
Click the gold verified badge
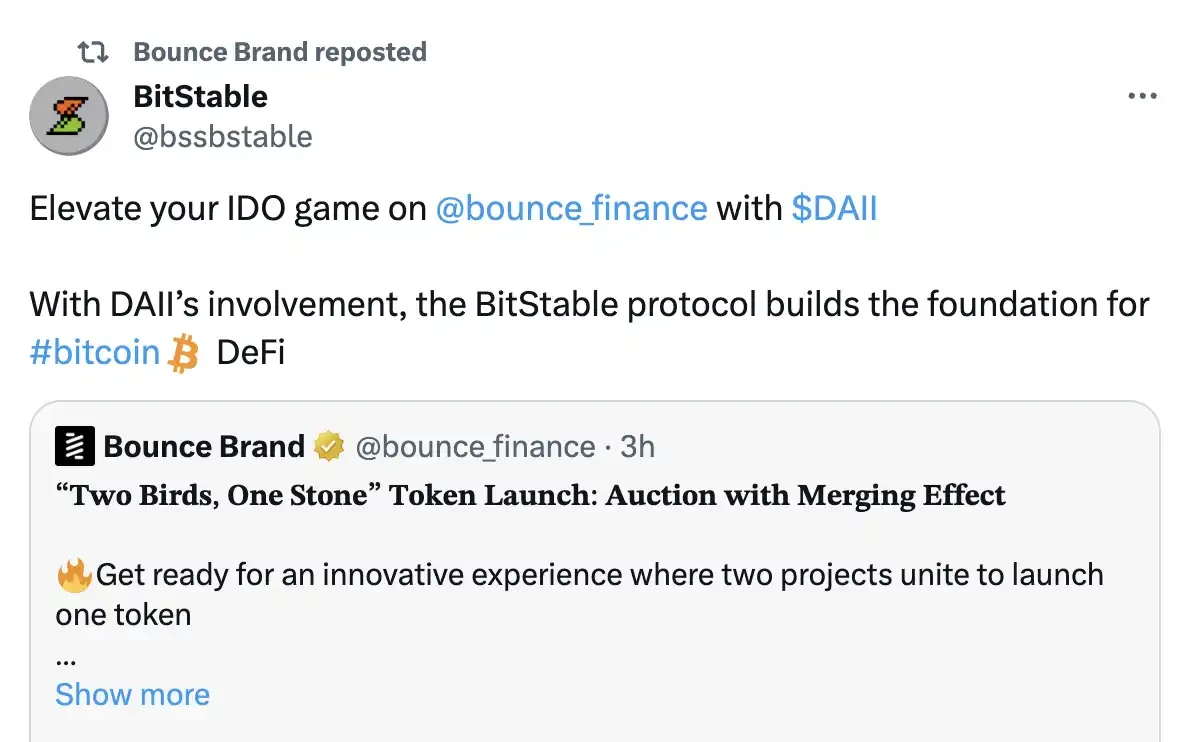point(329,446)
